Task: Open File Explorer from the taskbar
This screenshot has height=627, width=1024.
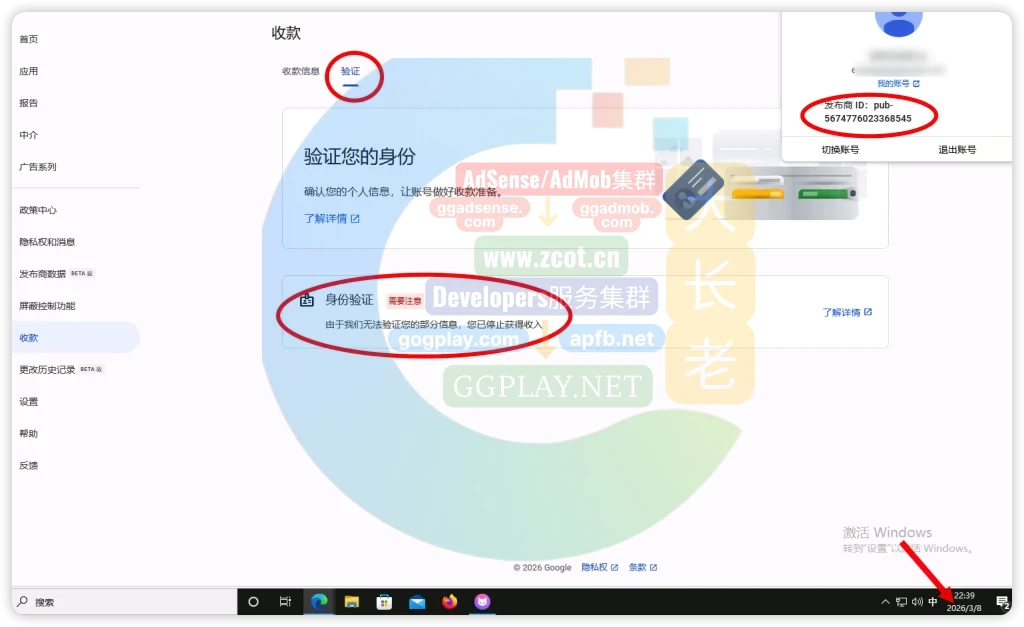Action: coord(352,602)
